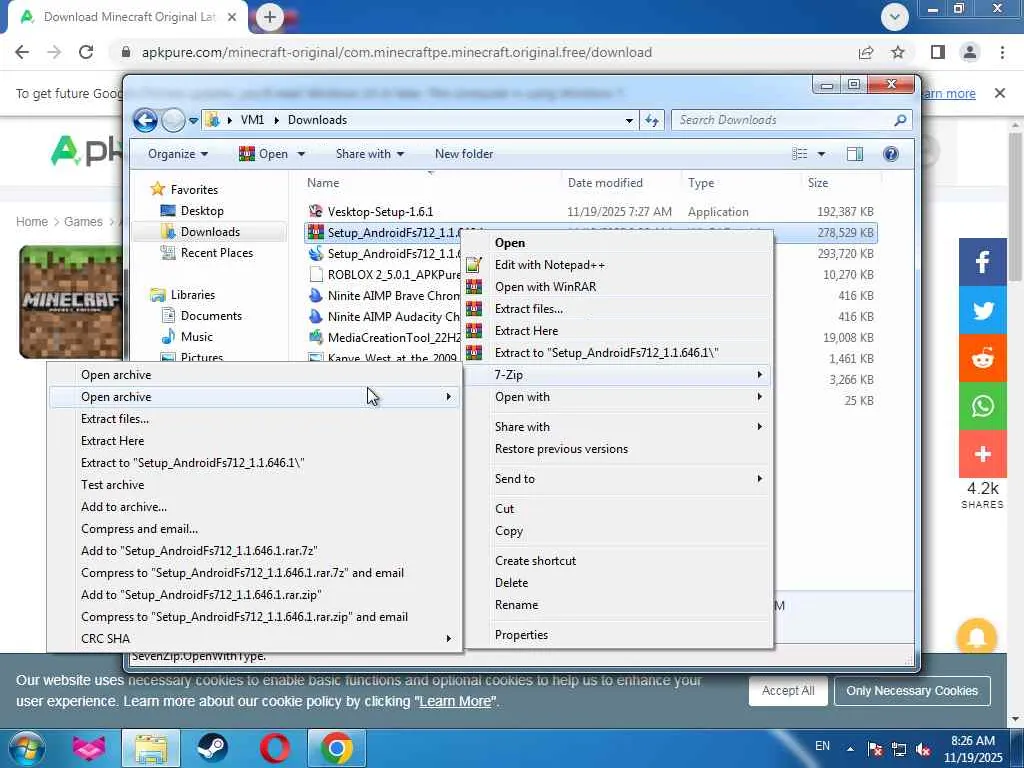Click Only Necessary Cookies button
The image size is (1024, 768).
pyautogui.click(x=912, y=690)
